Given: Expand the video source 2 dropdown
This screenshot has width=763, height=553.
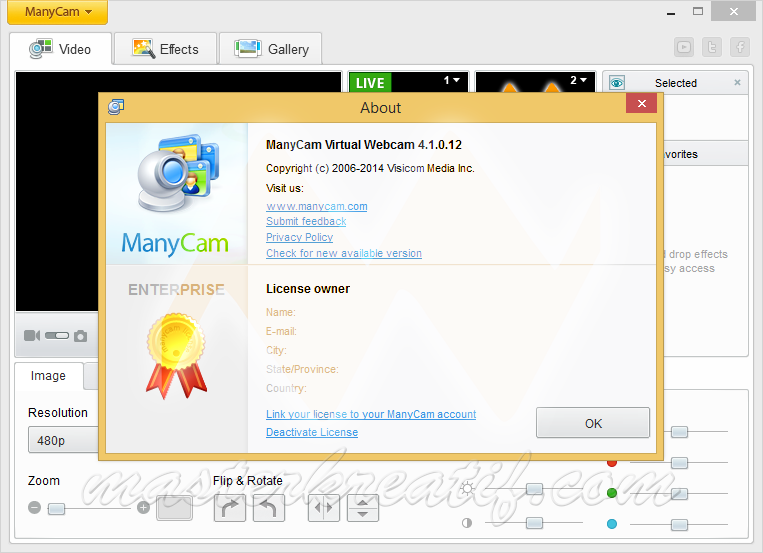Looking at the screenshot, I should 579,80.
